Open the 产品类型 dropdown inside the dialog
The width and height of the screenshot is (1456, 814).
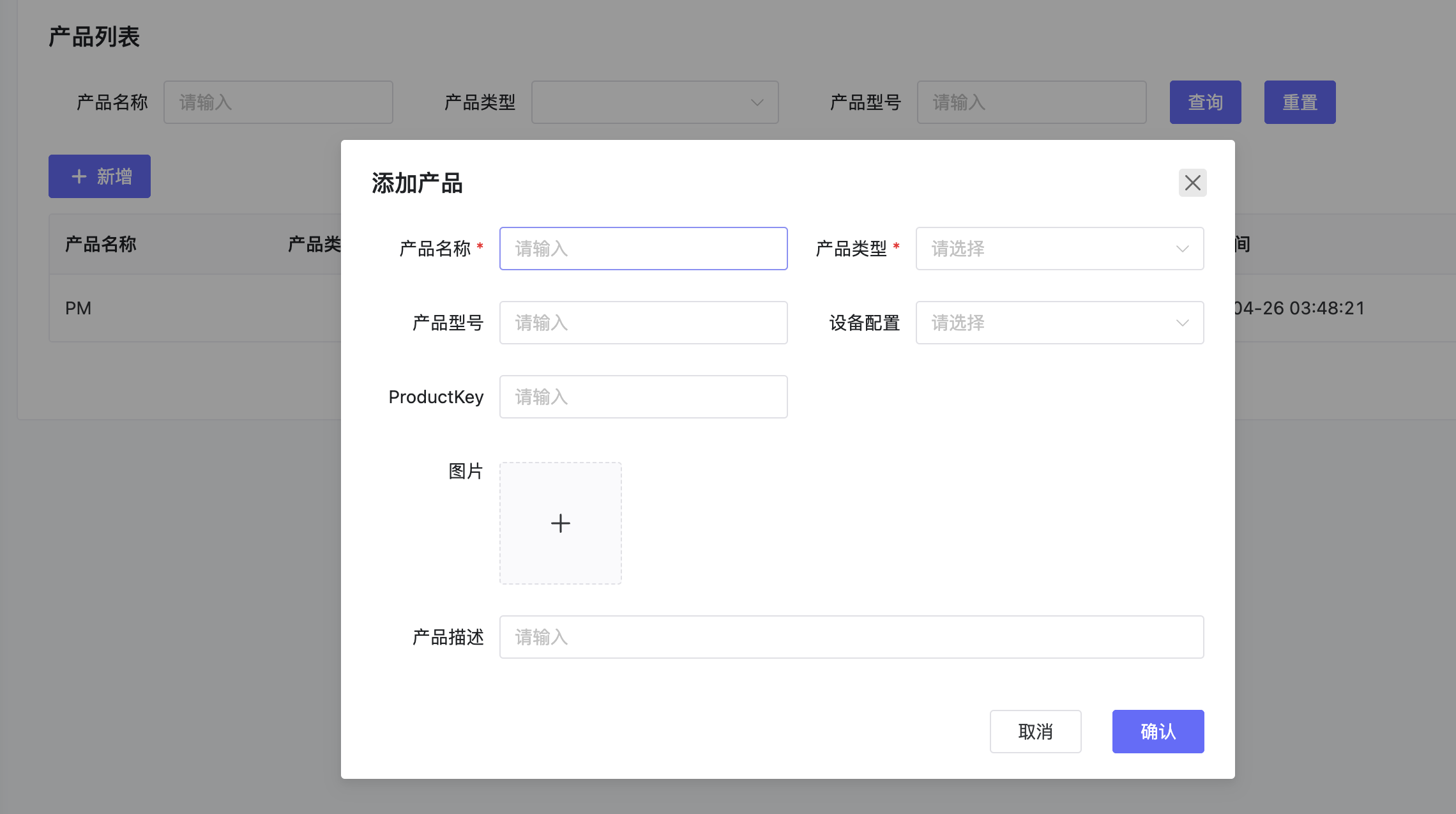1059,249
